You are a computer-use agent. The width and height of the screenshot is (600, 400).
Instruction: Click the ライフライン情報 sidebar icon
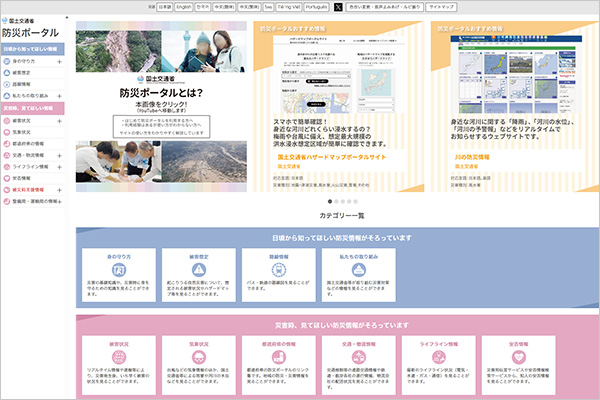pos(7,167)
